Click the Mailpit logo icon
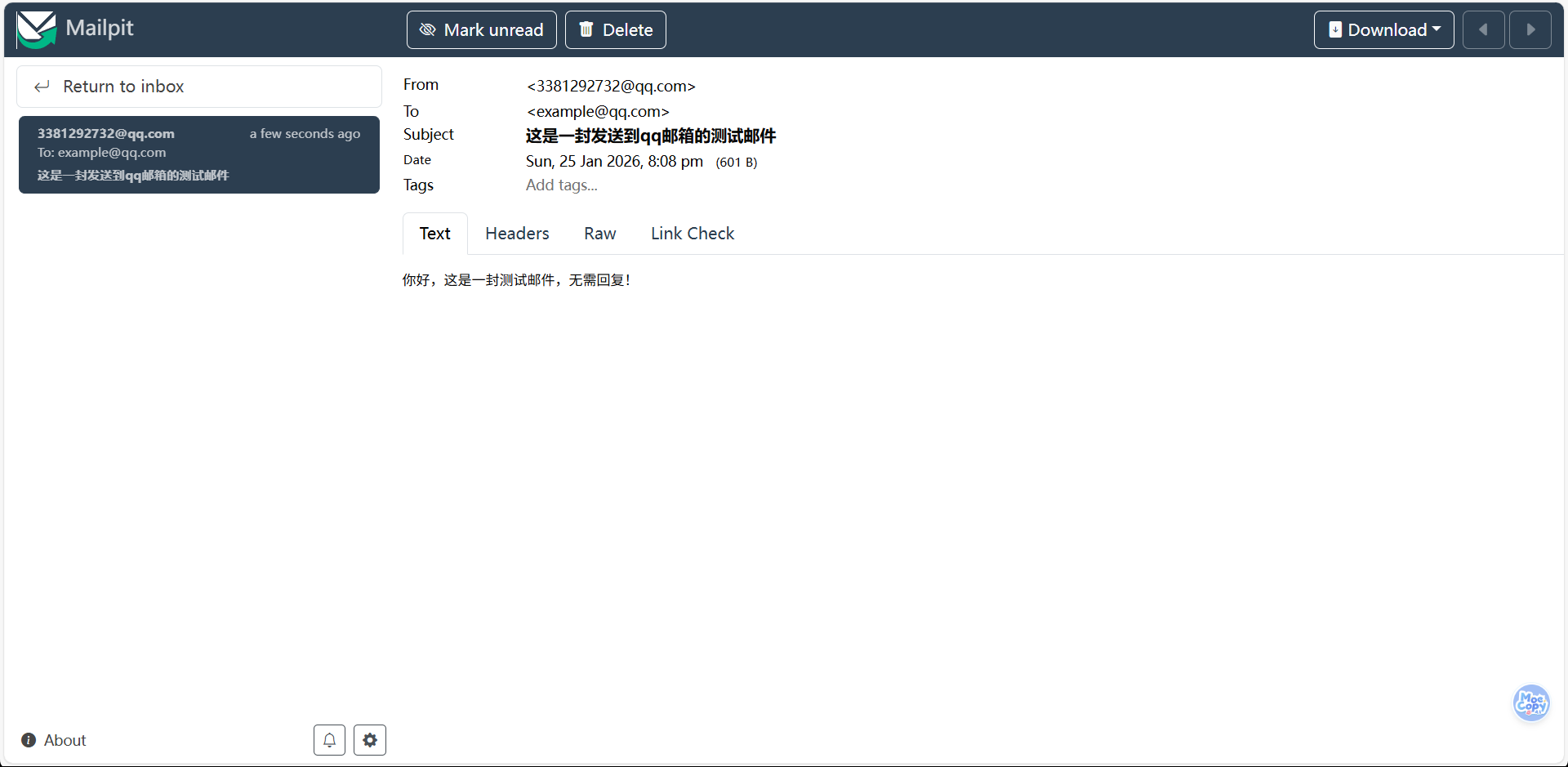The image size is (1568, 767). point(36,29)
